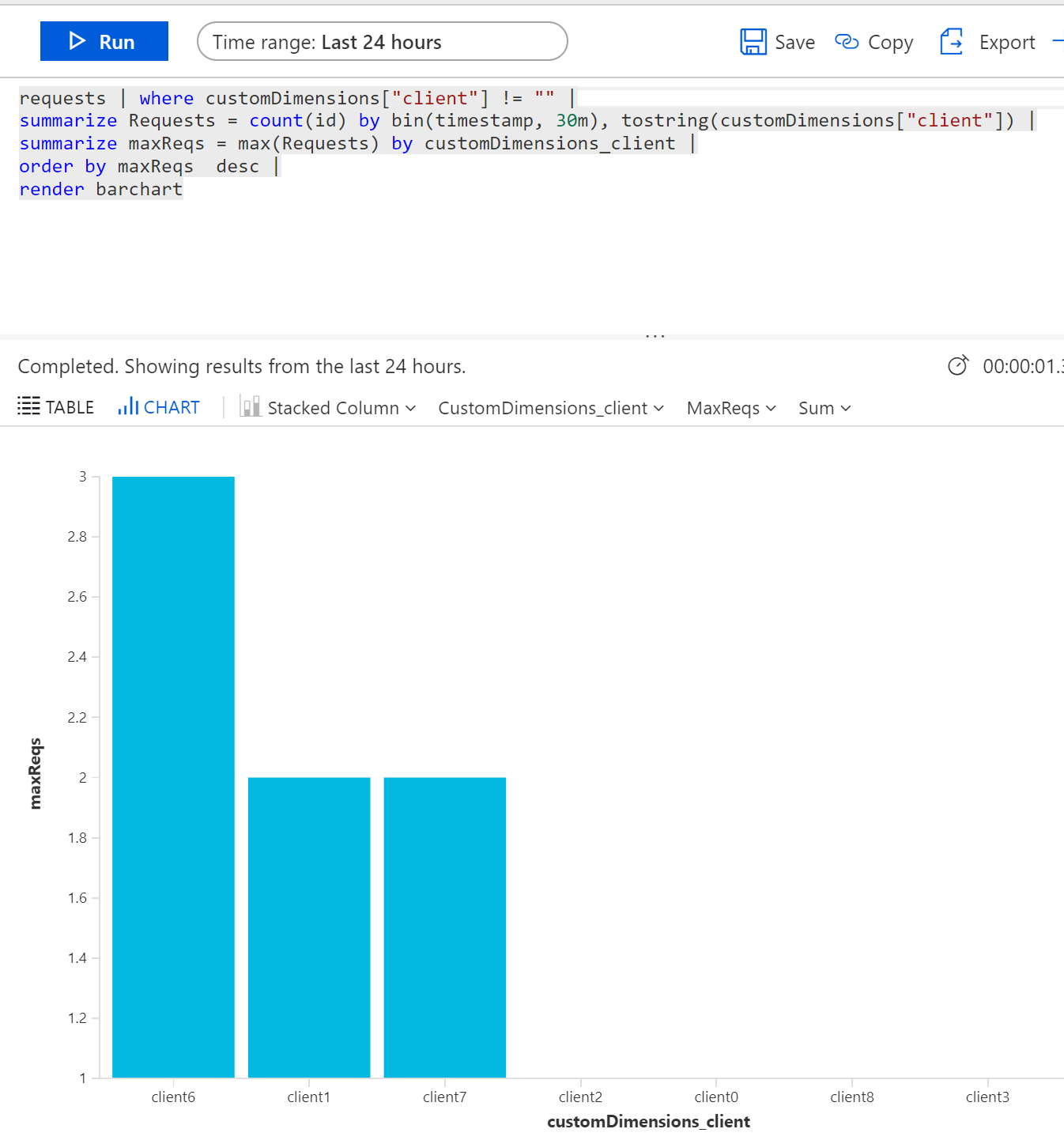The height and width of the screenshot is (1144, 1064).
Task: Click the client7 bar in the chart
Action: point(445,927)
